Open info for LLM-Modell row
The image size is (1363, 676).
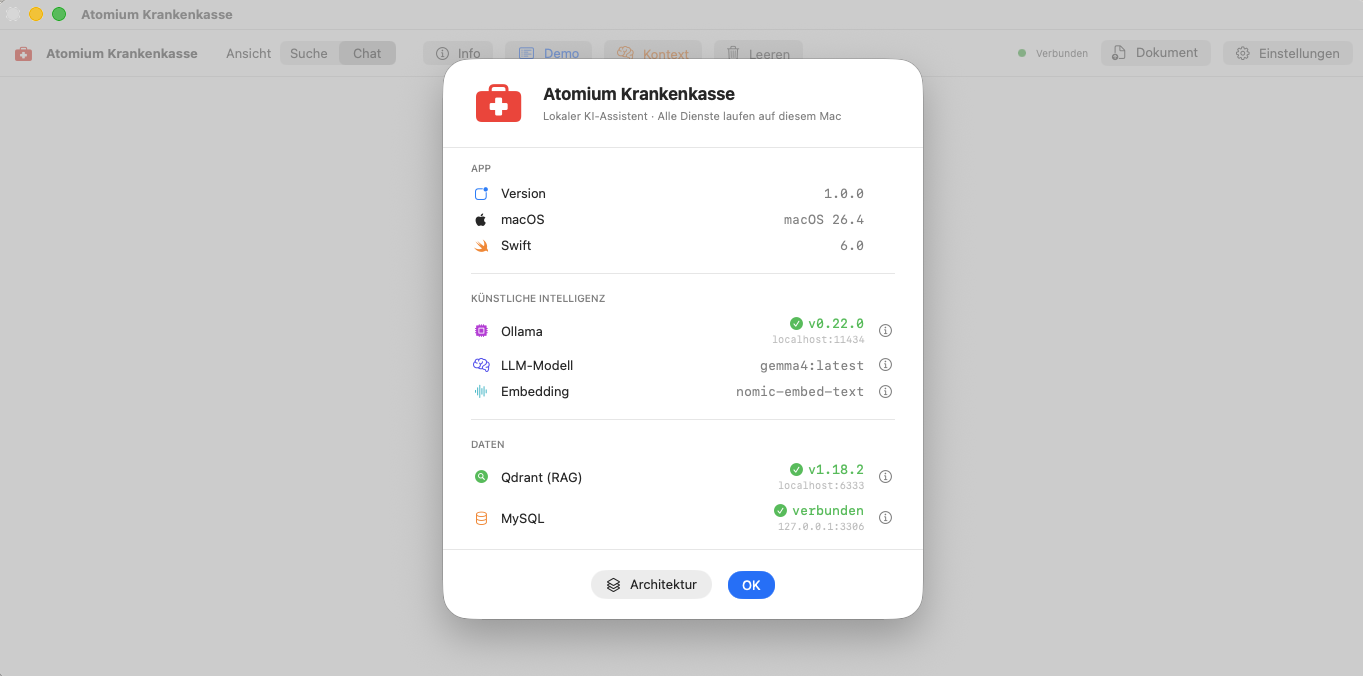885,365
